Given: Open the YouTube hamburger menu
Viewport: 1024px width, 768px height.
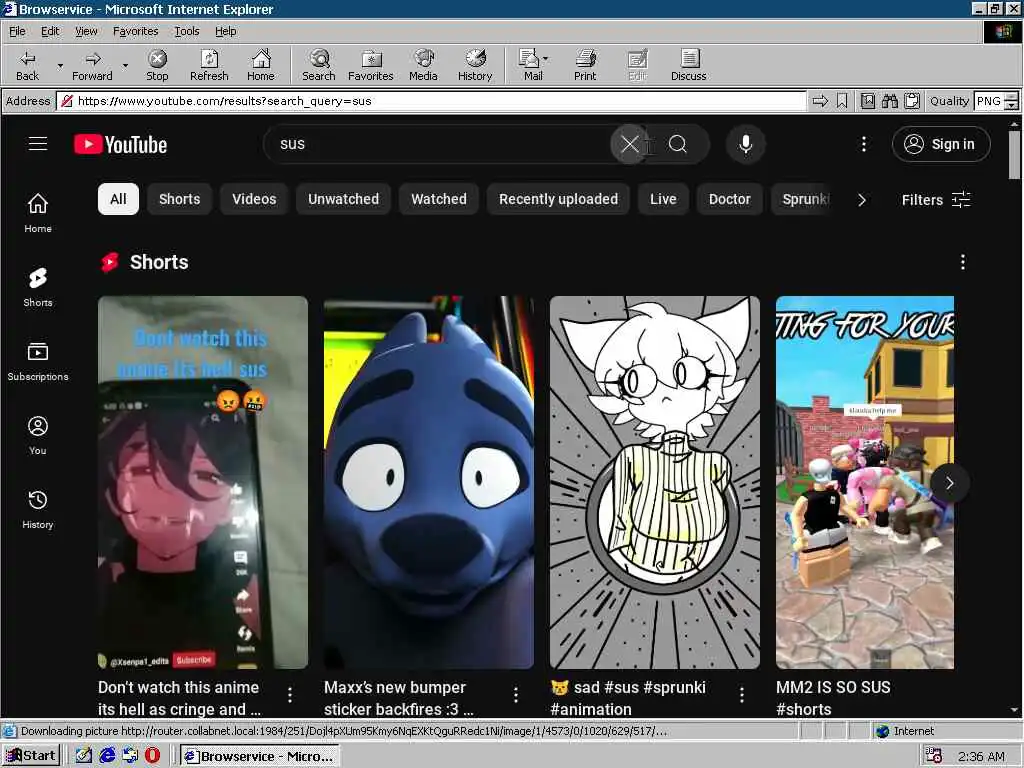Looking at the screenshot, I should tap(38, 144).
